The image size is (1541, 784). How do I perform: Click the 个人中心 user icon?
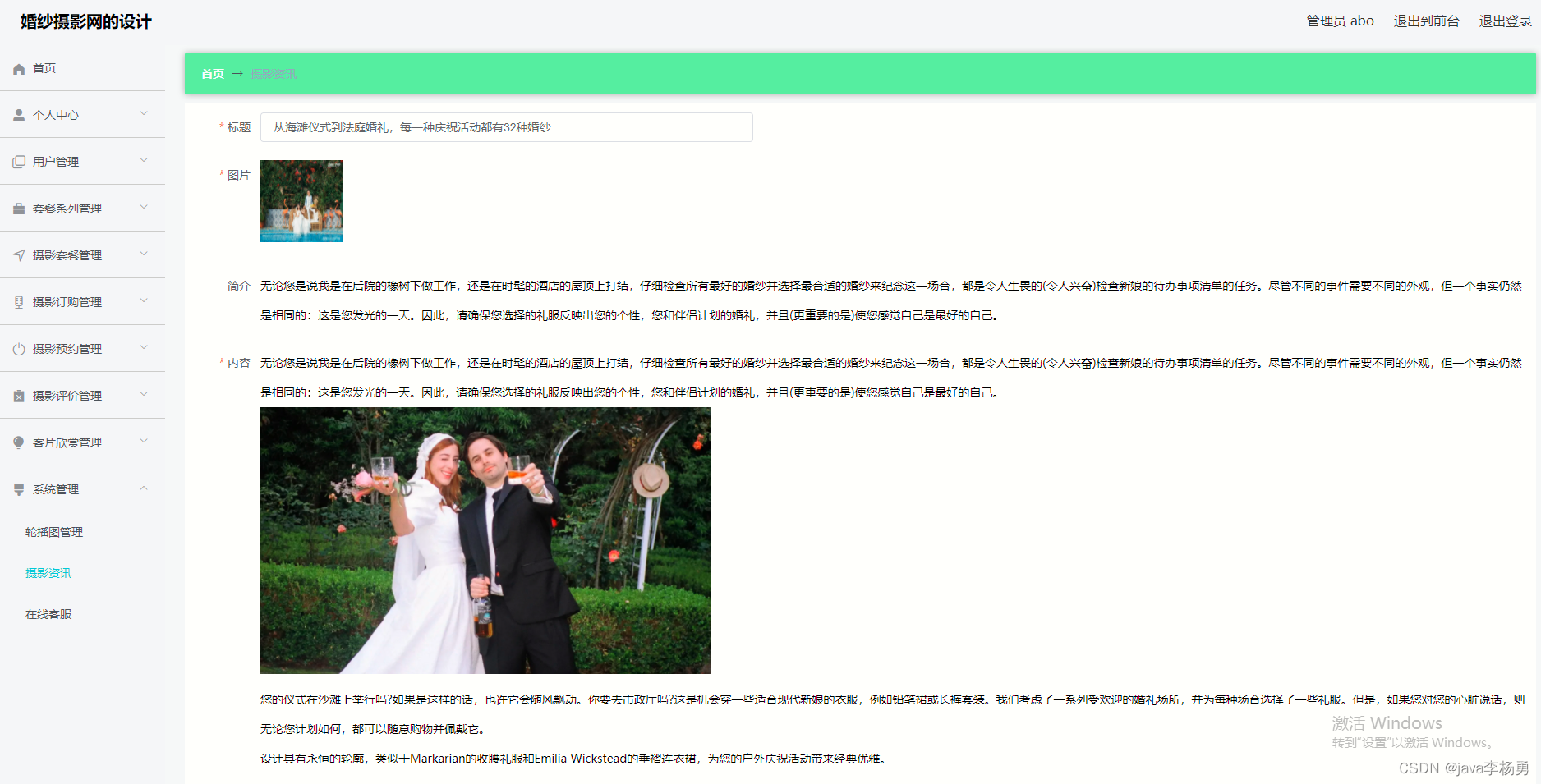19,116
